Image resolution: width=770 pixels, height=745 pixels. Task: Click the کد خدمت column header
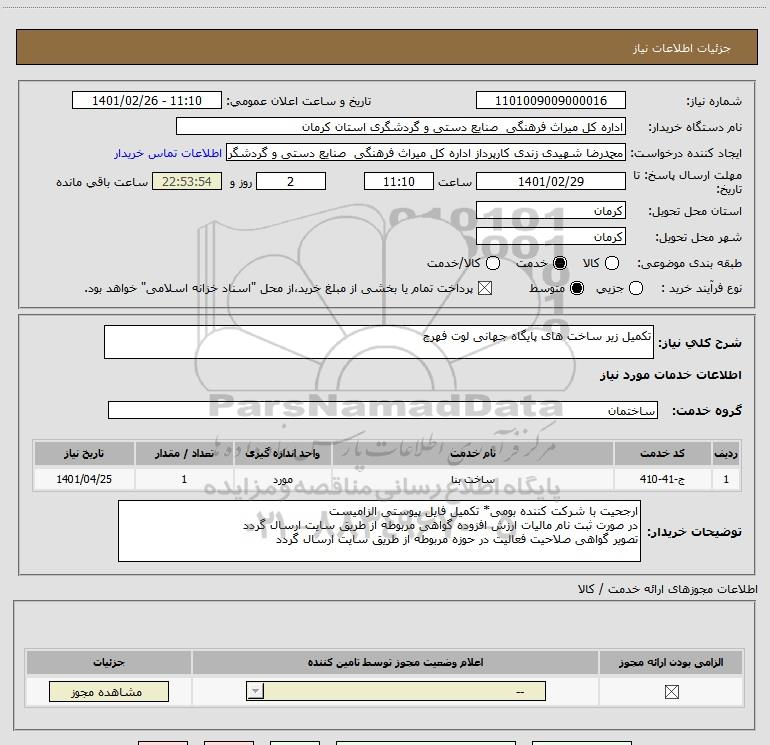[x=662, y=453]
